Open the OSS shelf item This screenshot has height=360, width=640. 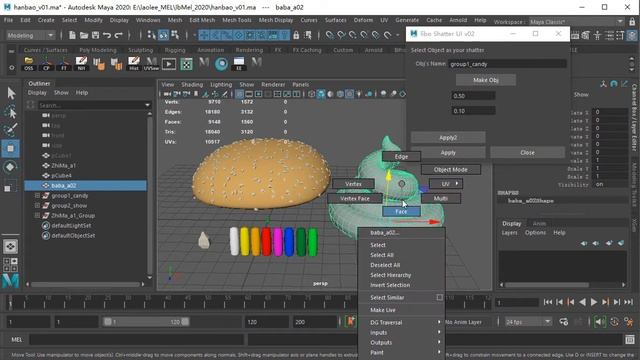pos(29,64)
